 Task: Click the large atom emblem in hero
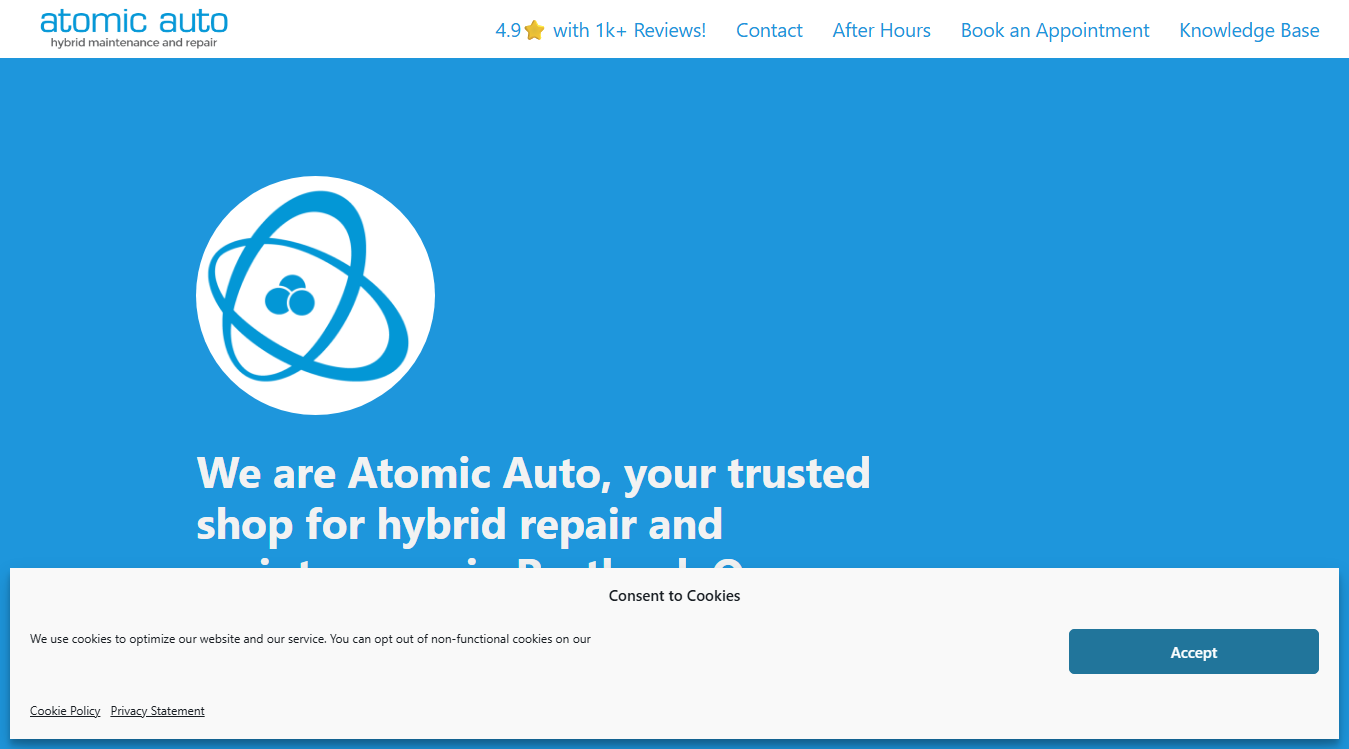point(315,295)
